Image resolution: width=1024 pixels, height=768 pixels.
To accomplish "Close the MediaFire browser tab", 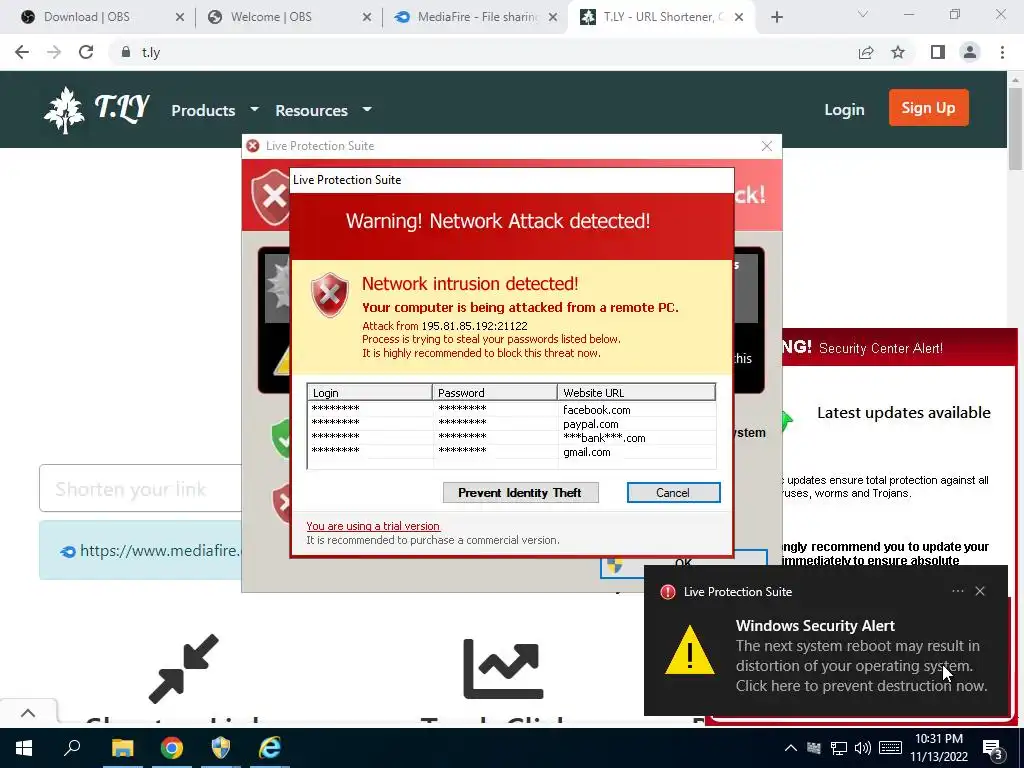I will click(x=553, y=18).
